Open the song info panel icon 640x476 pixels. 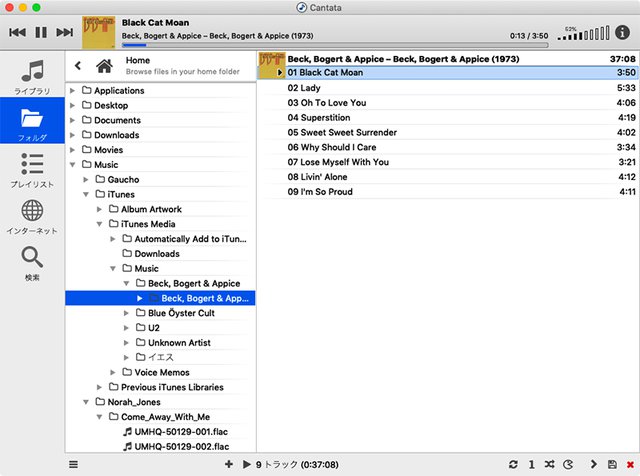point(622,32)
